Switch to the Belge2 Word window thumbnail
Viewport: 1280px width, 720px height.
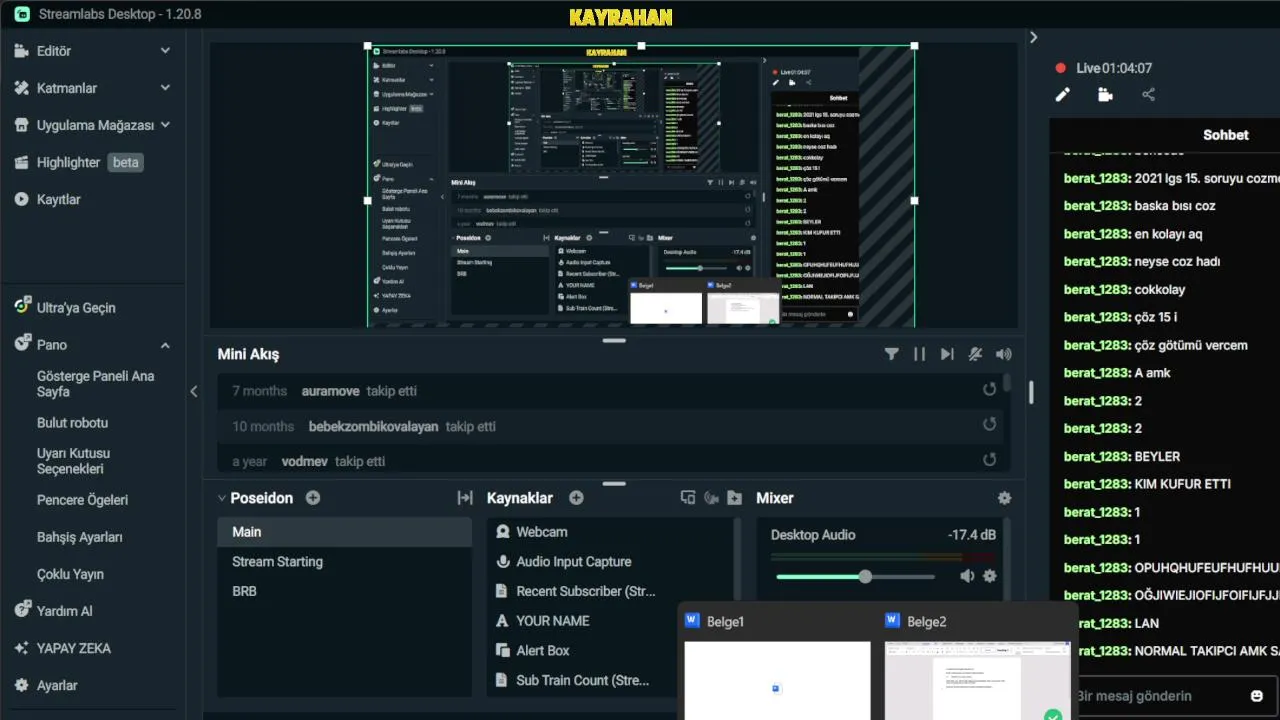pos(977,681)
